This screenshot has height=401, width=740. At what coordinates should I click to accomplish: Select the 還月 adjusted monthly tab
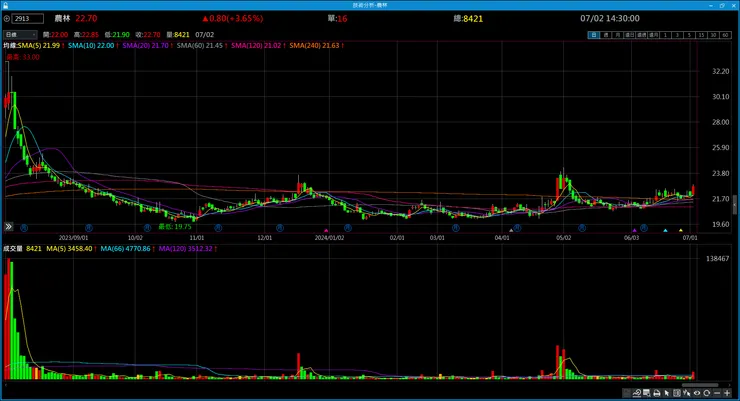pyautogui.click(x=654, y=35)
